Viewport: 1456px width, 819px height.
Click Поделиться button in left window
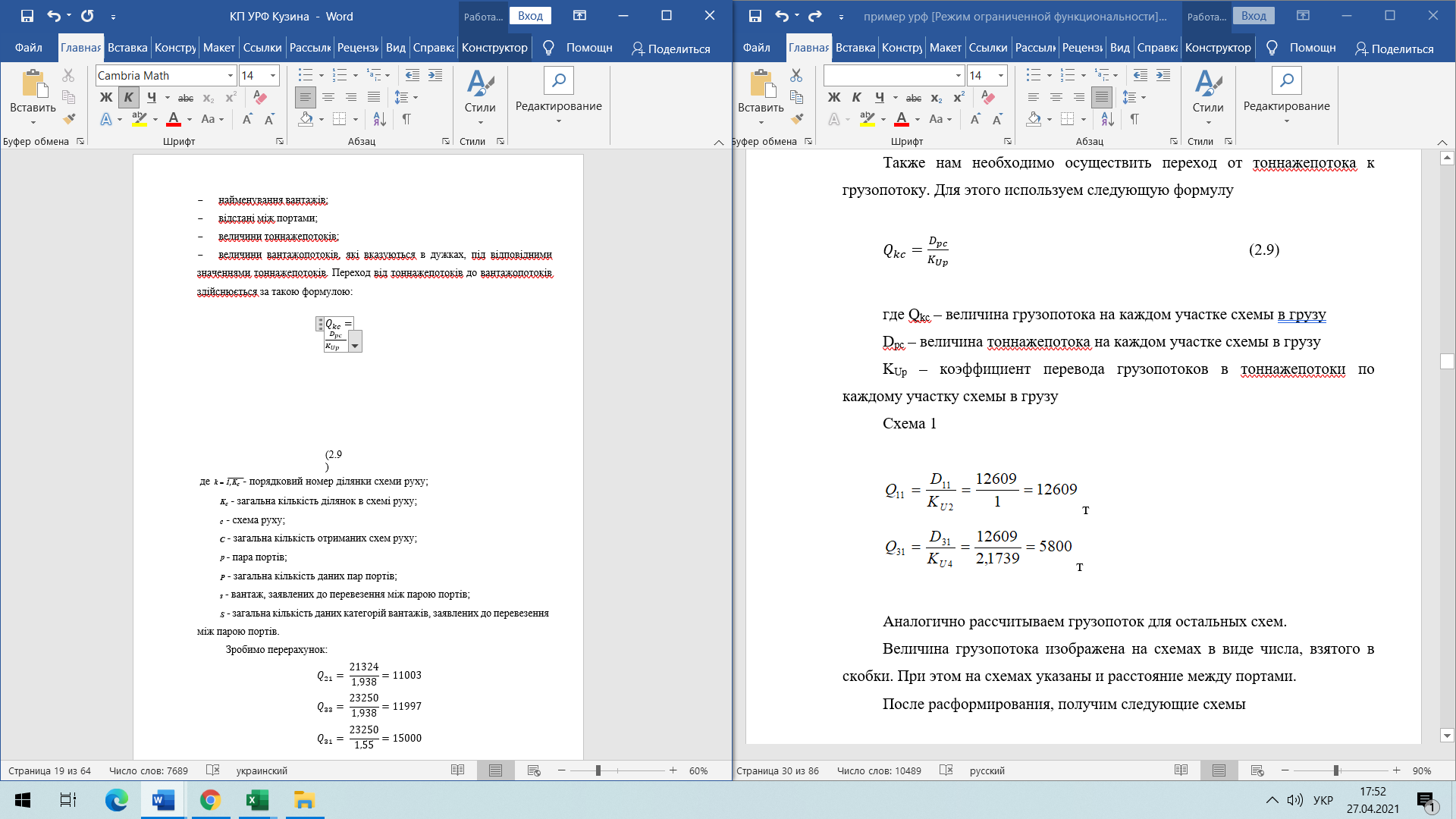point(671,48)
